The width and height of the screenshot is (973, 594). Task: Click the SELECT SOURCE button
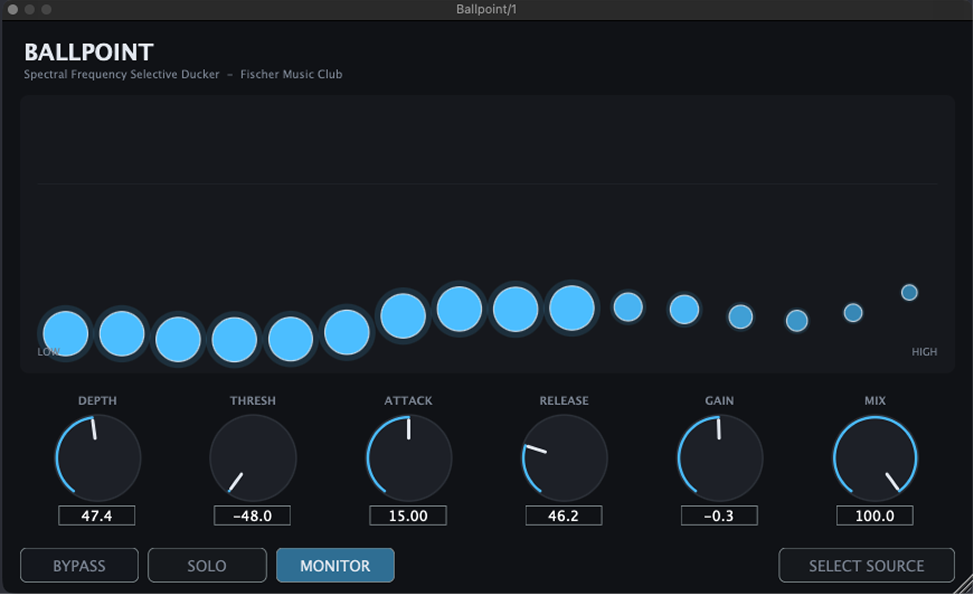(x=866, y=565)
